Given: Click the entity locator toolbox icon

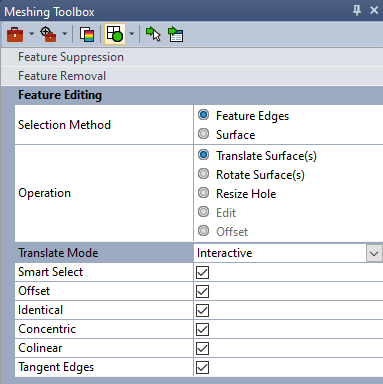Looking at the screenshot, I should click(x=48, y=34).
